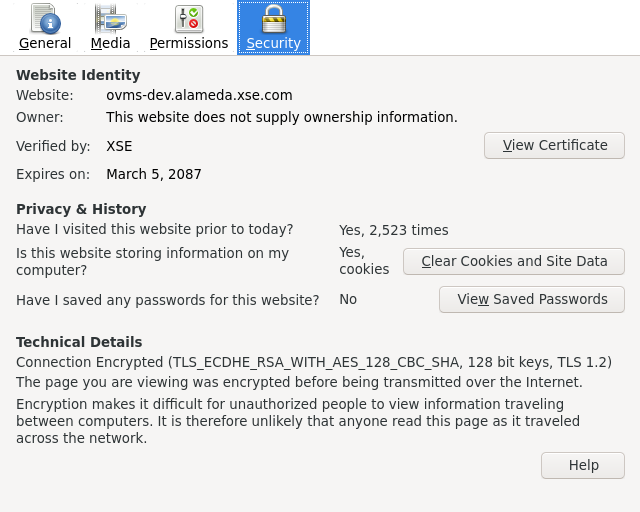Click the Help button
The width and height of the screenshot is (640, 512).
(583, 466)
